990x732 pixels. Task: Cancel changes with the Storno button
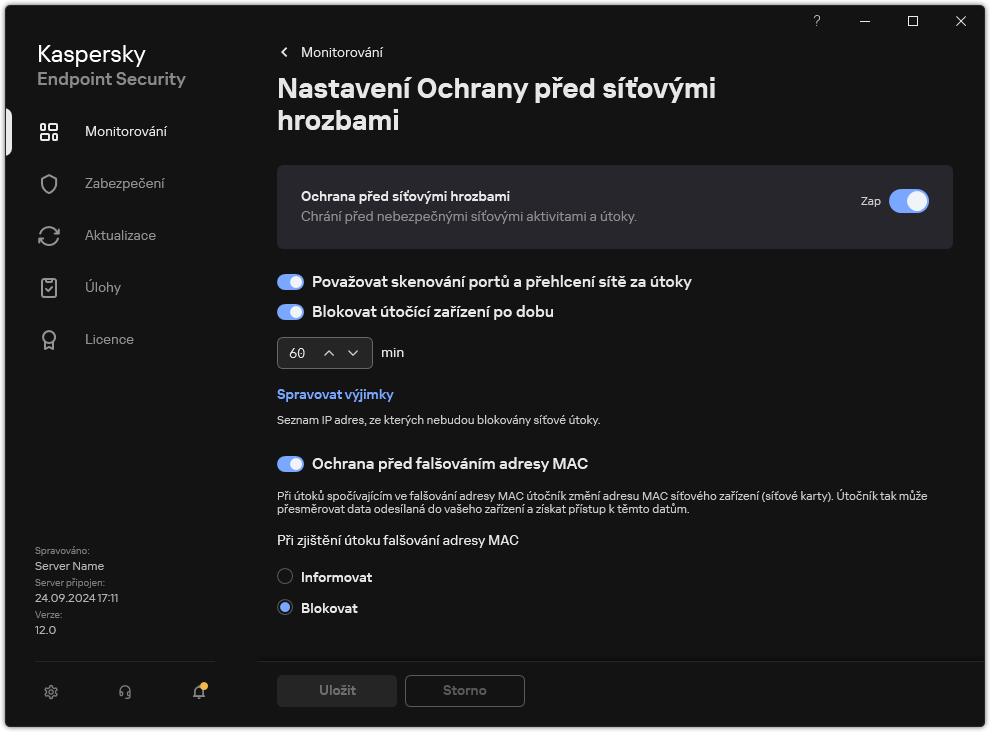464,690
